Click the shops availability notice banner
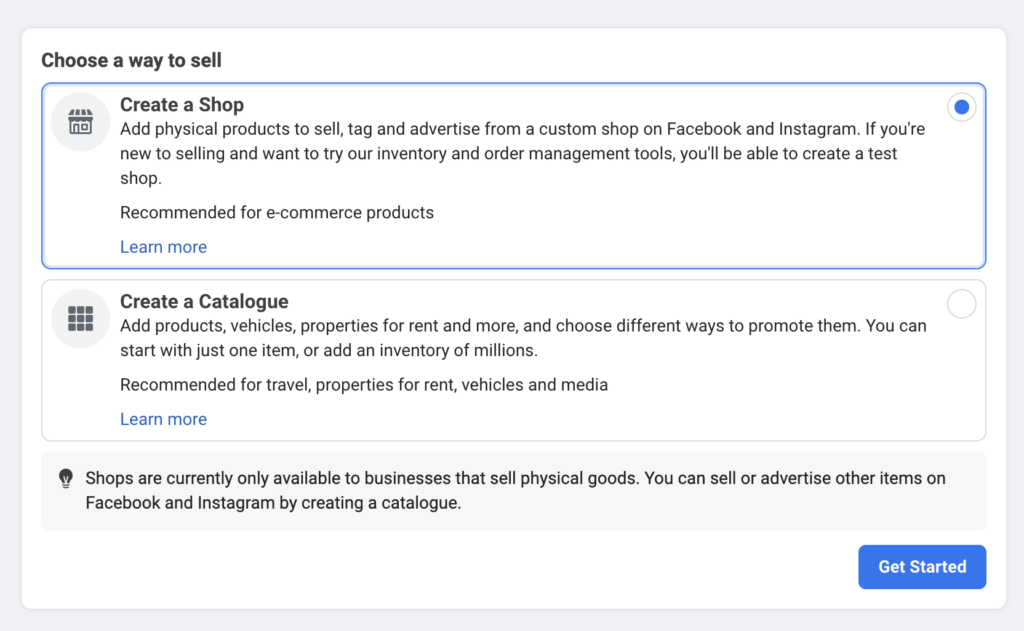 tap(512, 490)
